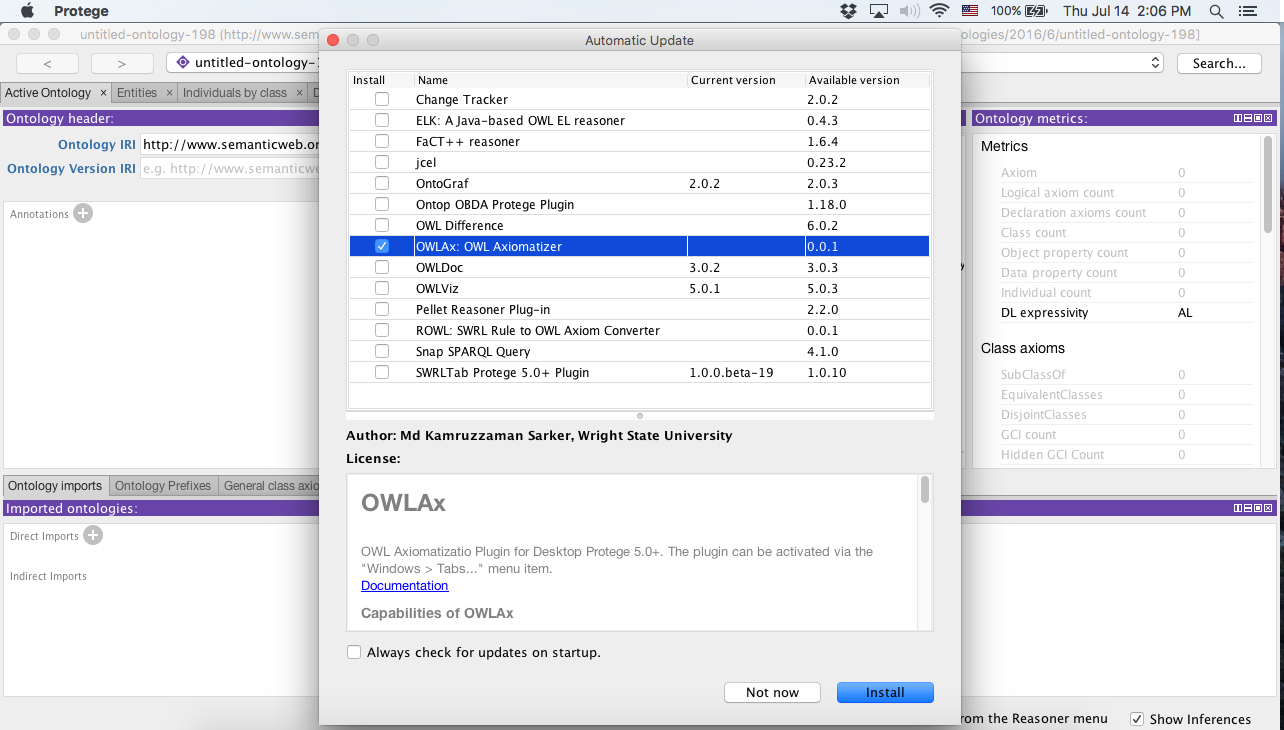The height and width of the screenshot is (730, 1284).
Task: Click the Install column header
Action: [x=381, y=80]
